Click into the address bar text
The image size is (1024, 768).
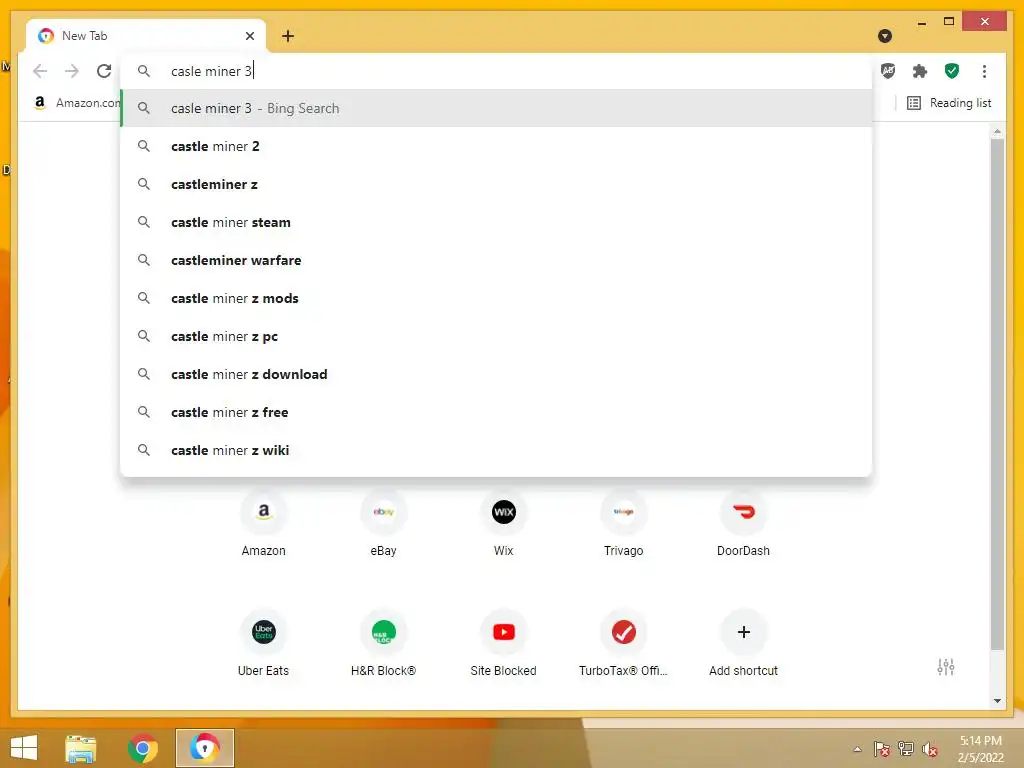(x=211, y=71)
